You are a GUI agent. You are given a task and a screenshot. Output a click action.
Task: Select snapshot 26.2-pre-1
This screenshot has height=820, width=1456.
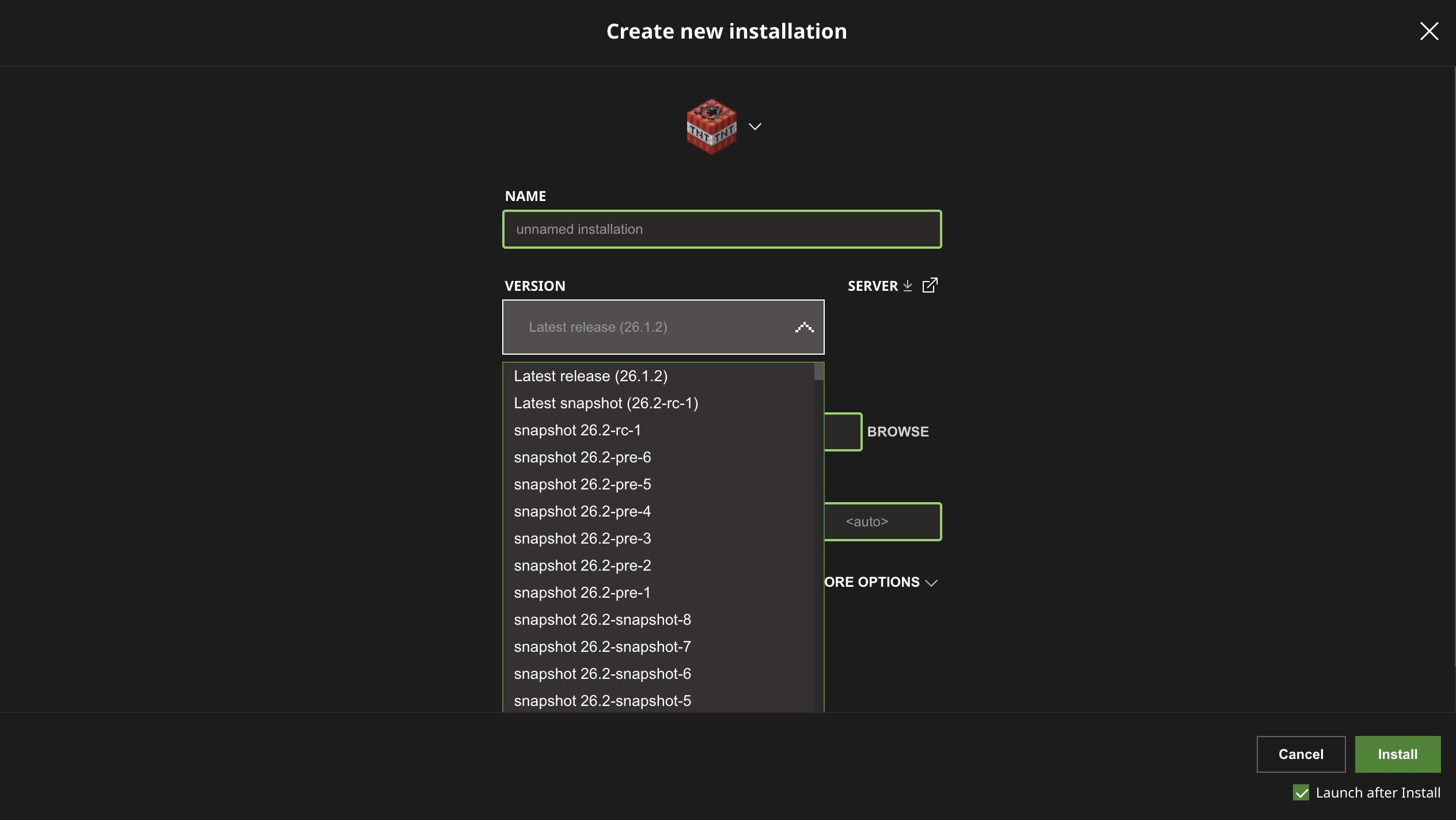point(659,593)
